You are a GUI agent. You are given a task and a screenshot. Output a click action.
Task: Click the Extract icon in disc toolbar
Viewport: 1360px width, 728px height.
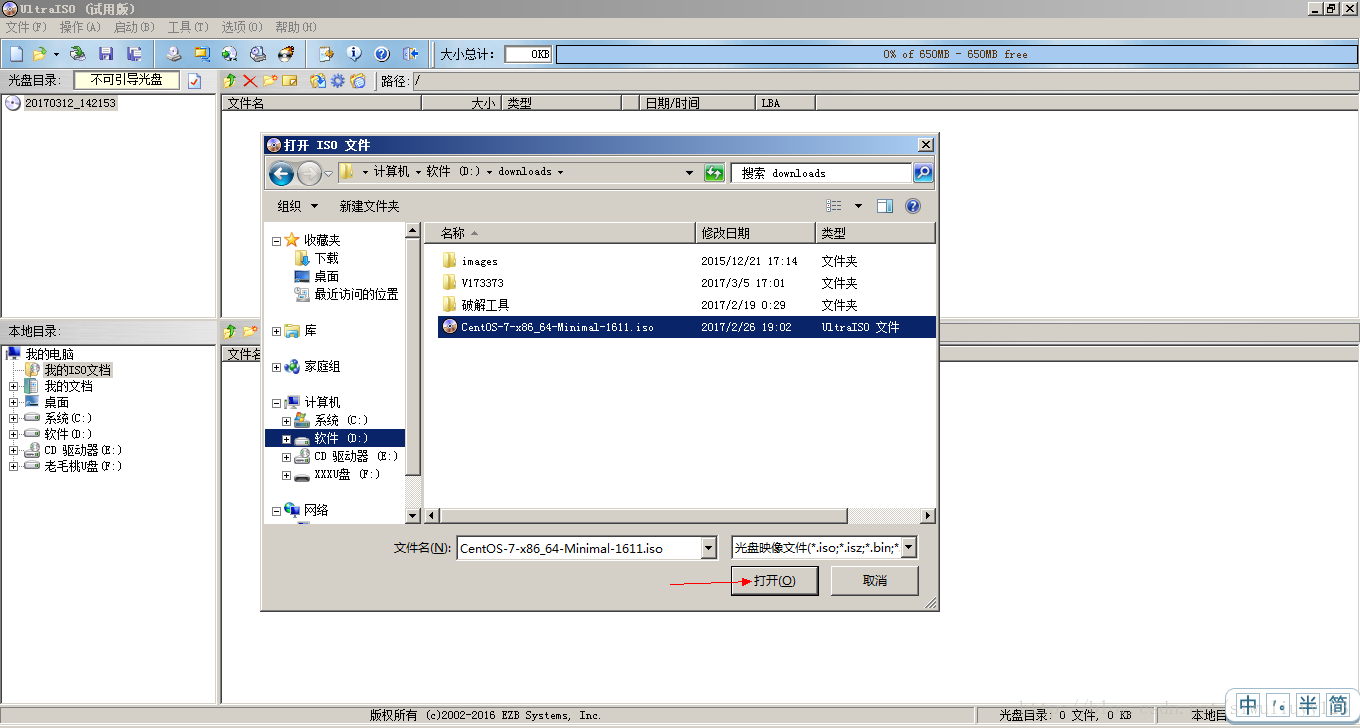(x=318, y=80)
